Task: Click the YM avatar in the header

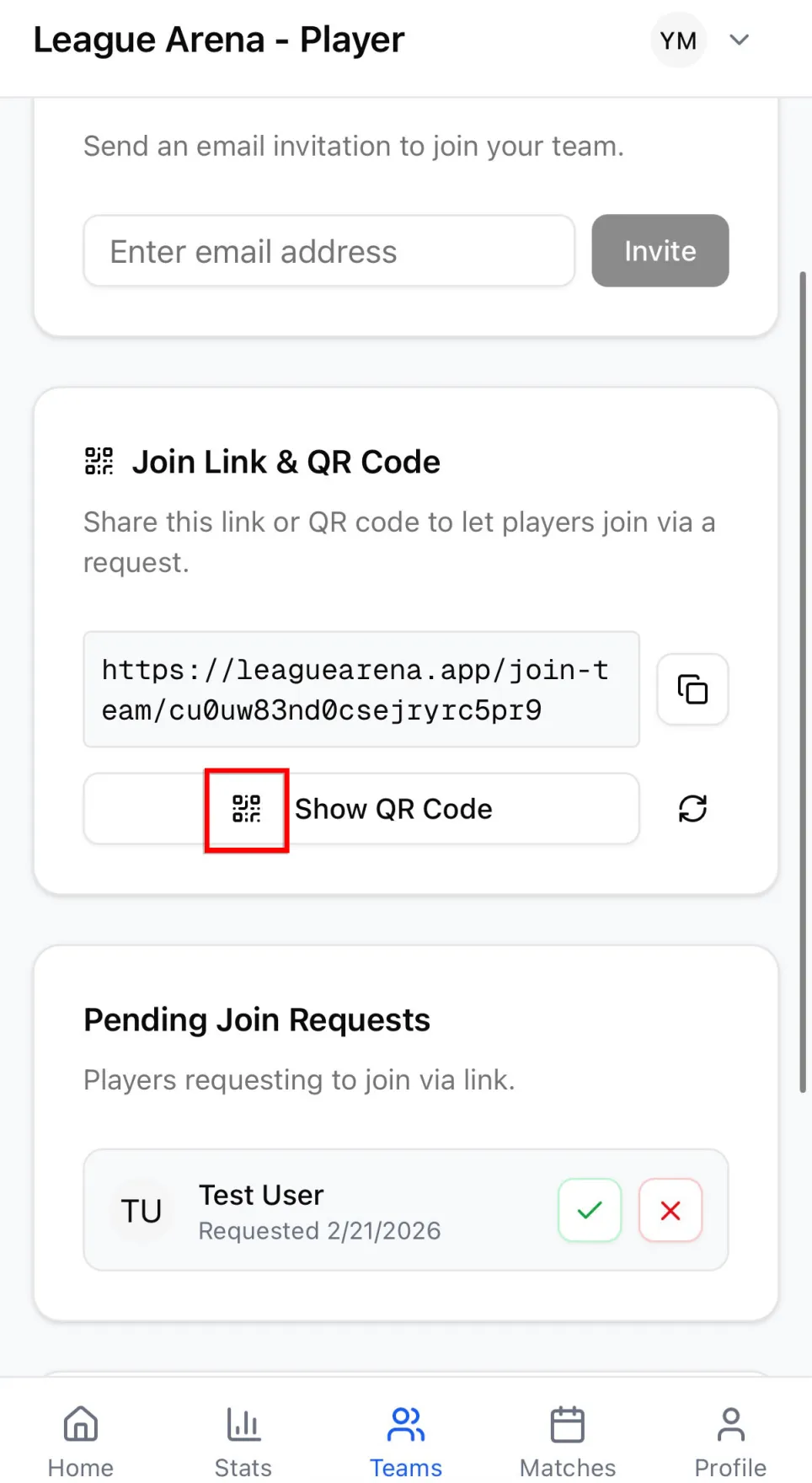Action: (x=678, y=40)
